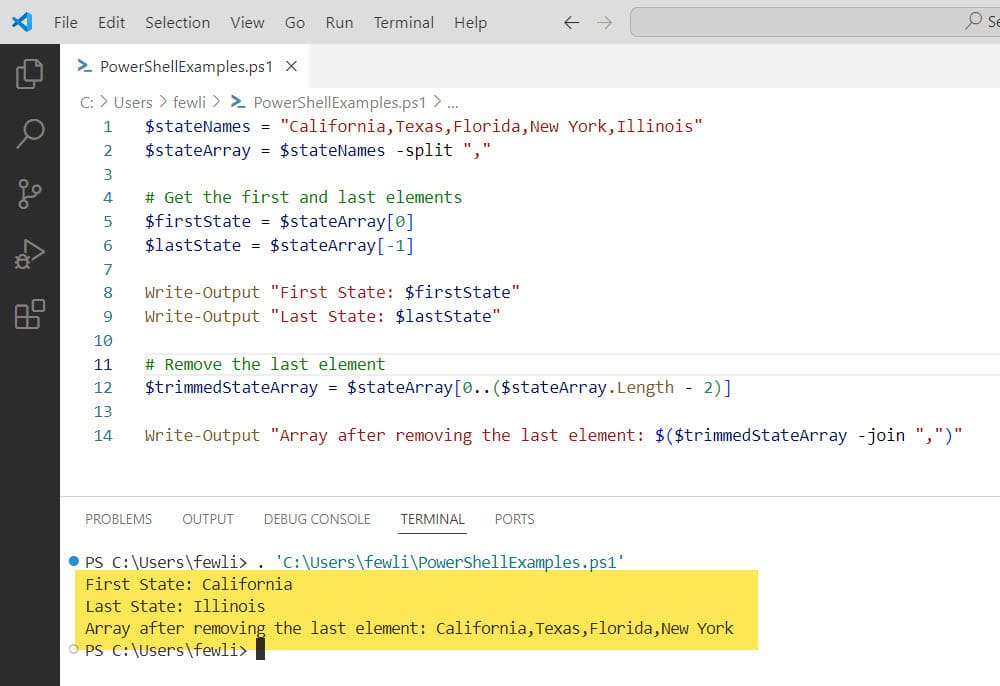Select fewli in the breadcrumb path

pos(189,102)
